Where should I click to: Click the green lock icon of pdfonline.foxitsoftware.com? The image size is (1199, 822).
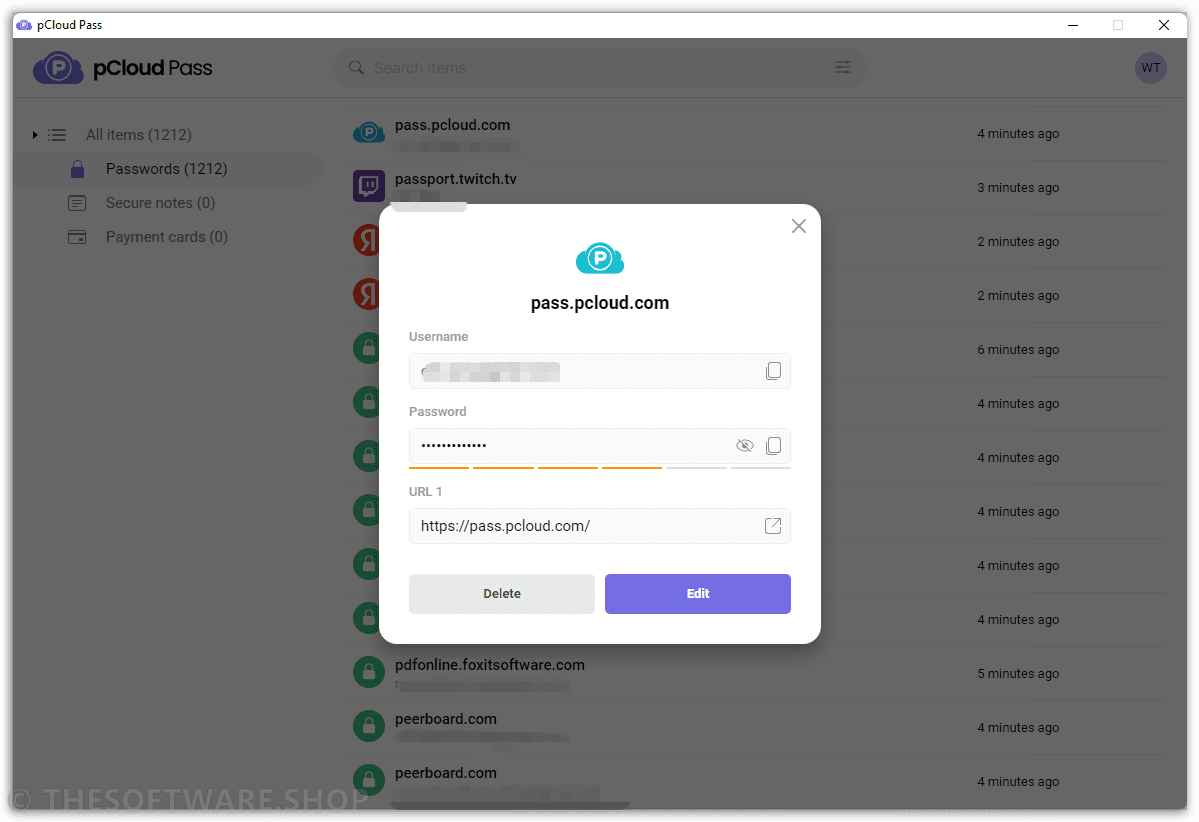pyautogui.click(x=369, y=672)
